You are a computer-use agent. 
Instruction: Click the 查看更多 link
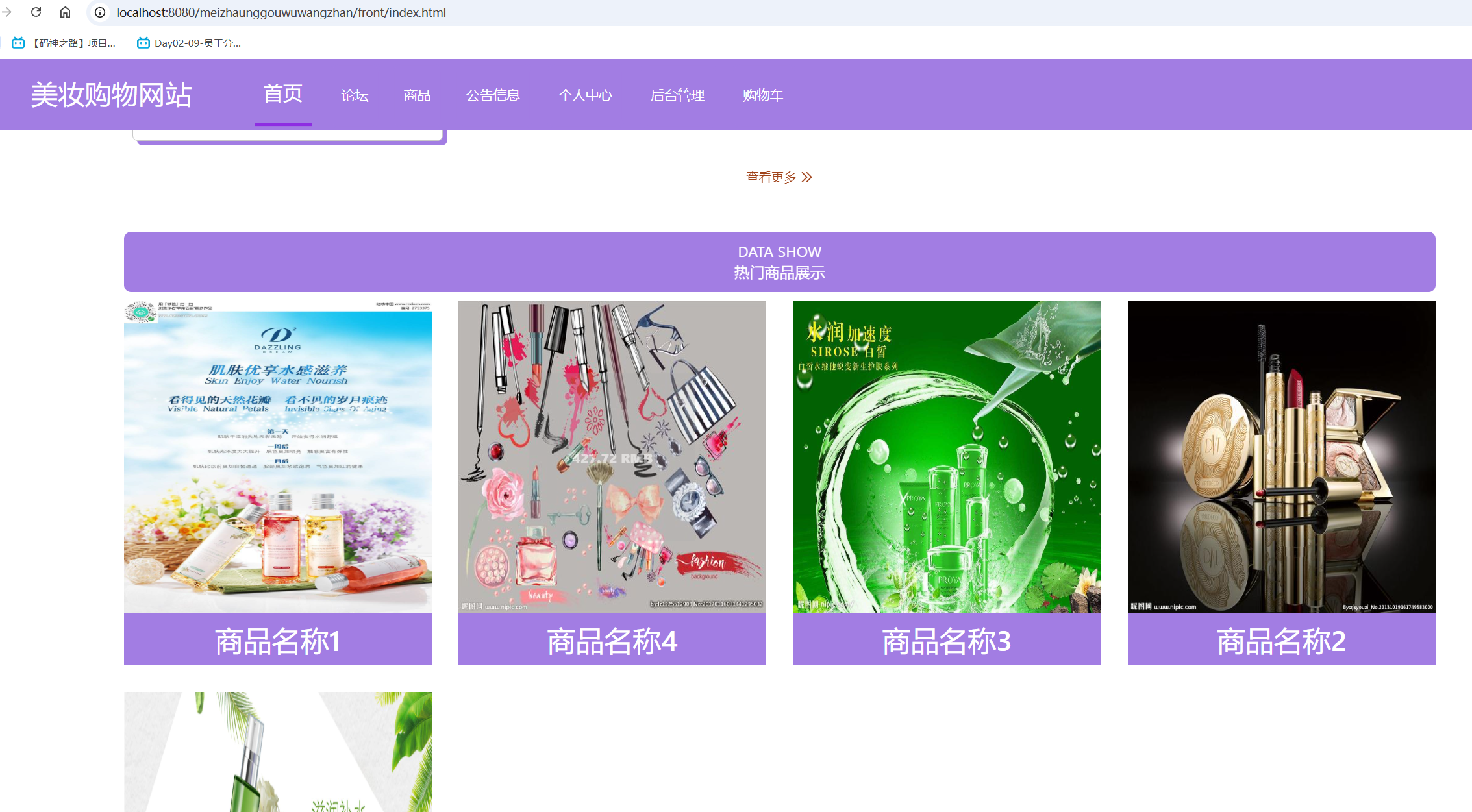[771, 177]
